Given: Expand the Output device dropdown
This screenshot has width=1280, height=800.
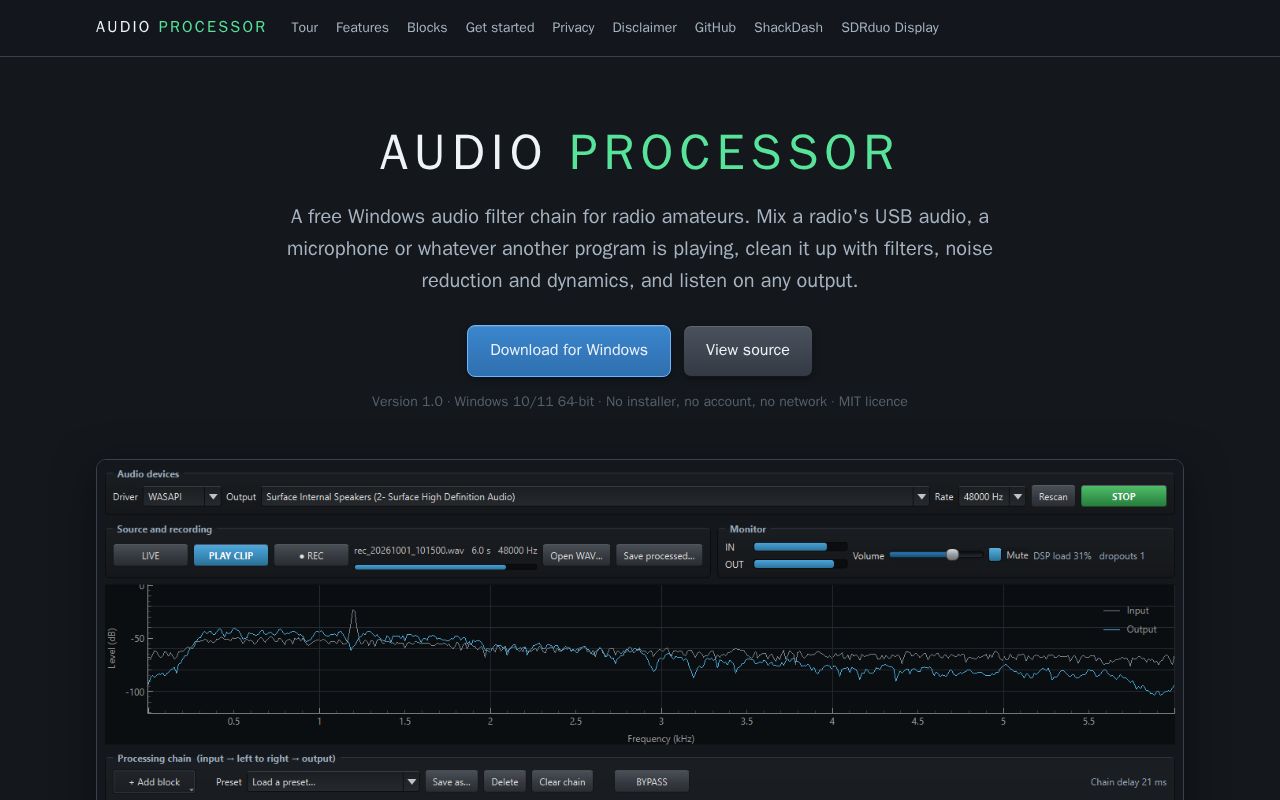Looking at the screenshot, I should (x=595, y=496).
